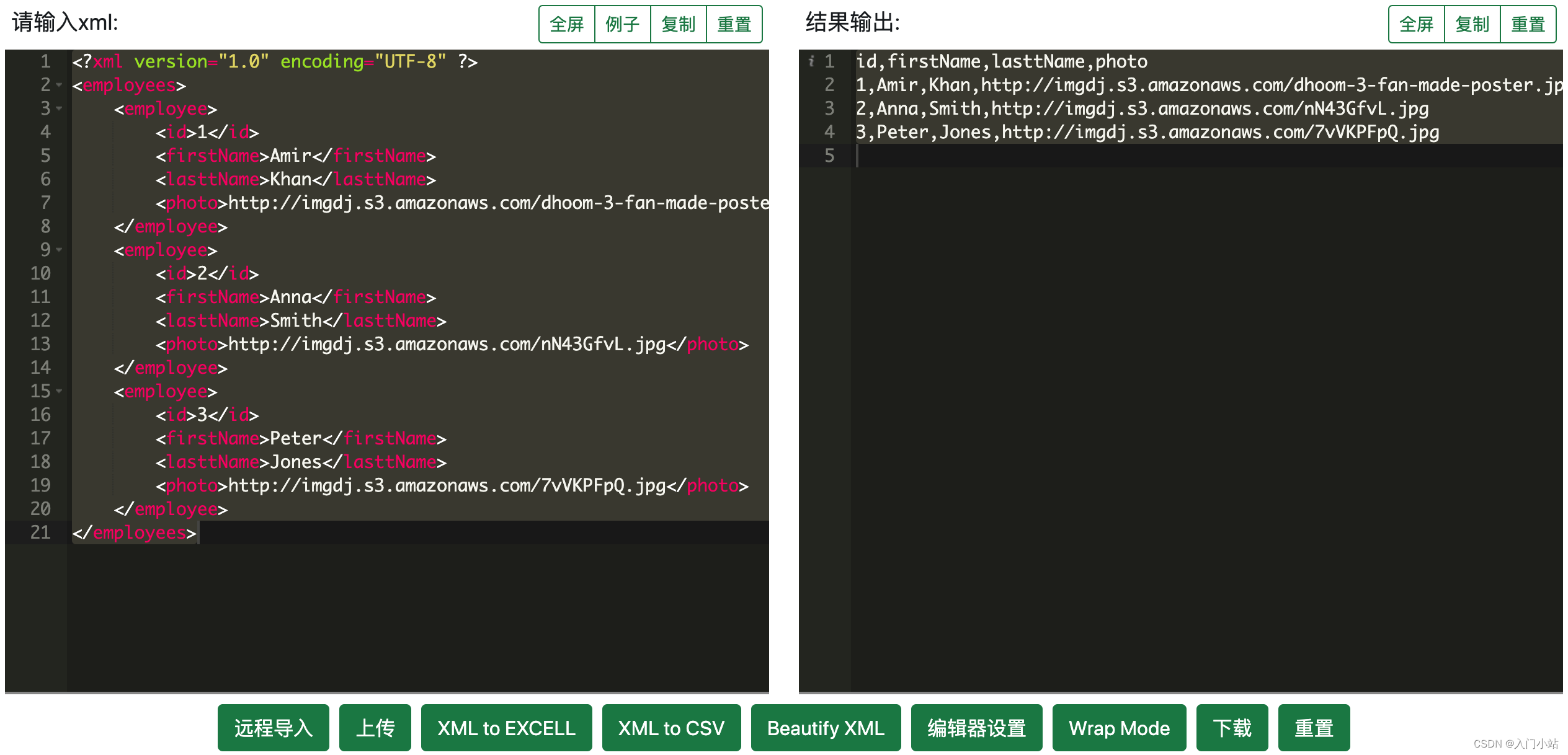The image size is (1568, 755).
Task: Click 复制 to copy the XML input
Action: point(678,24)
